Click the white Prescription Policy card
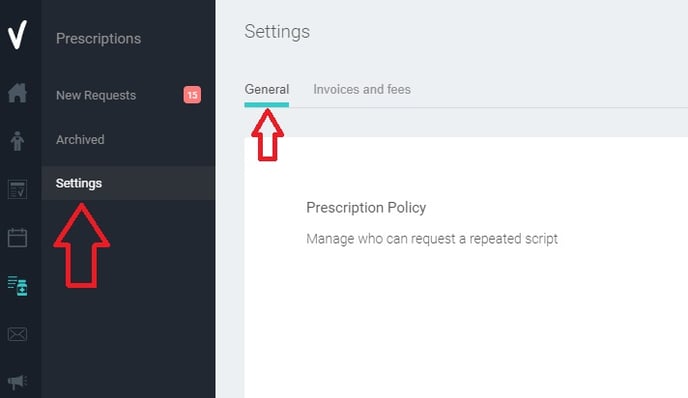Screen dimensions: 688x398 (x=466, y=267)
